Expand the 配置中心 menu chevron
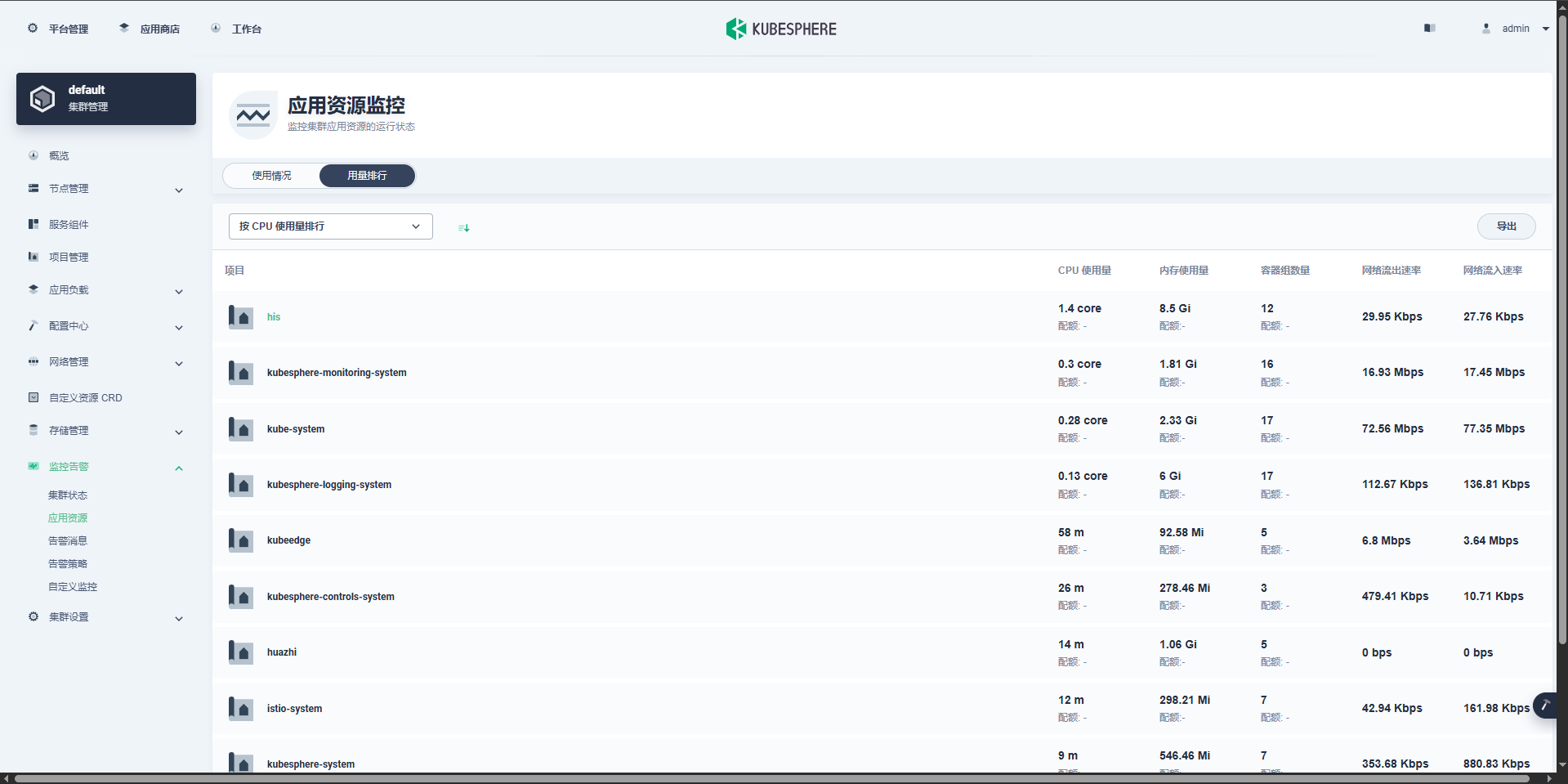1568x784 pixels. [179, 328]
